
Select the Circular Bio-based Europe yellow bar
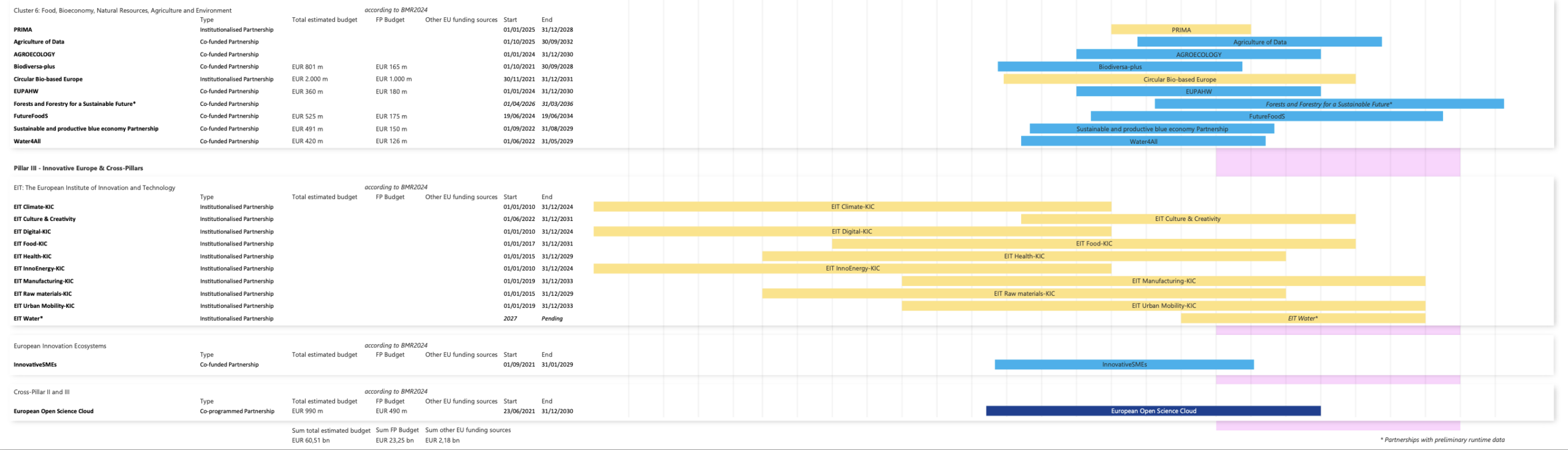(x=1179, y=79)
